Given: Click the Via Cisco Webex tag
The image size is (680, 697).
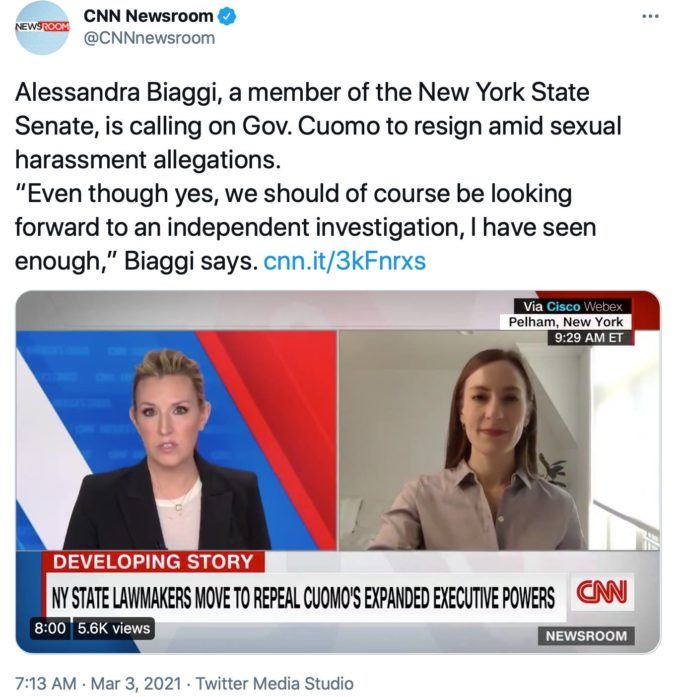Looking at the screenshot, I should click(572, 306).
